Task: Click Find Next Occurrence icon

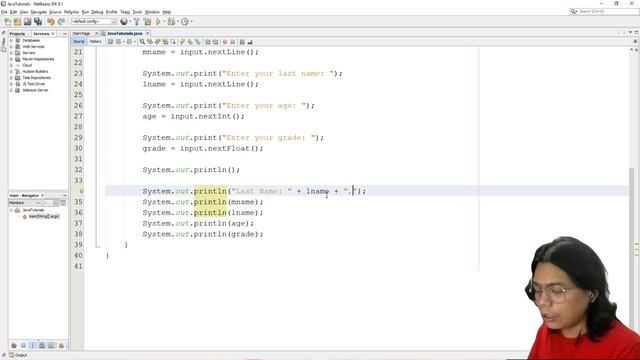Action: click(158, 42)
